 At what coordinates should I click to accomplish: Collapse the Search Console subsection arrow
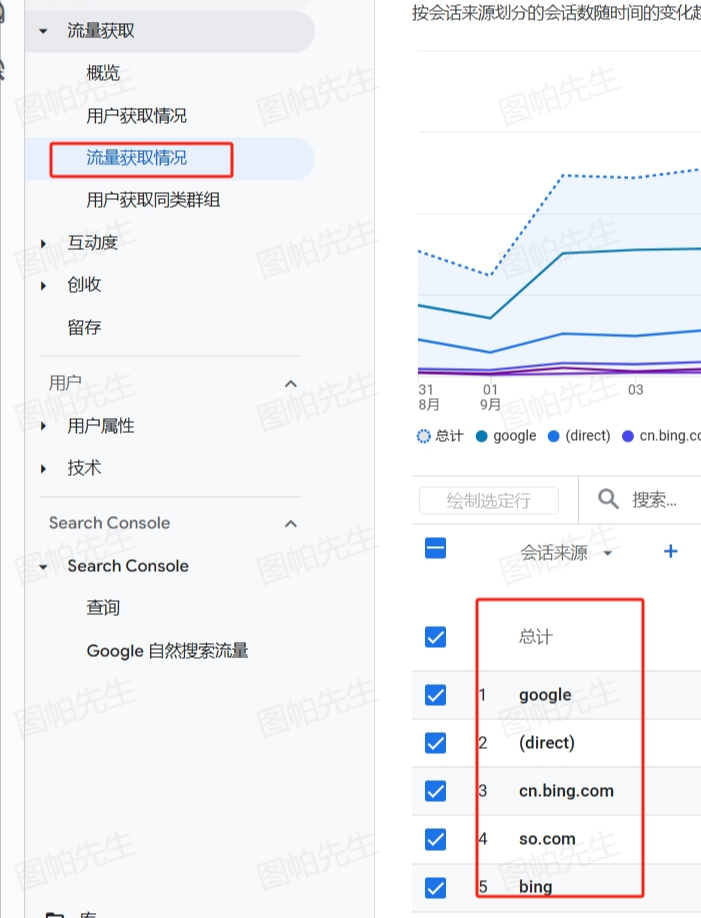43,567
